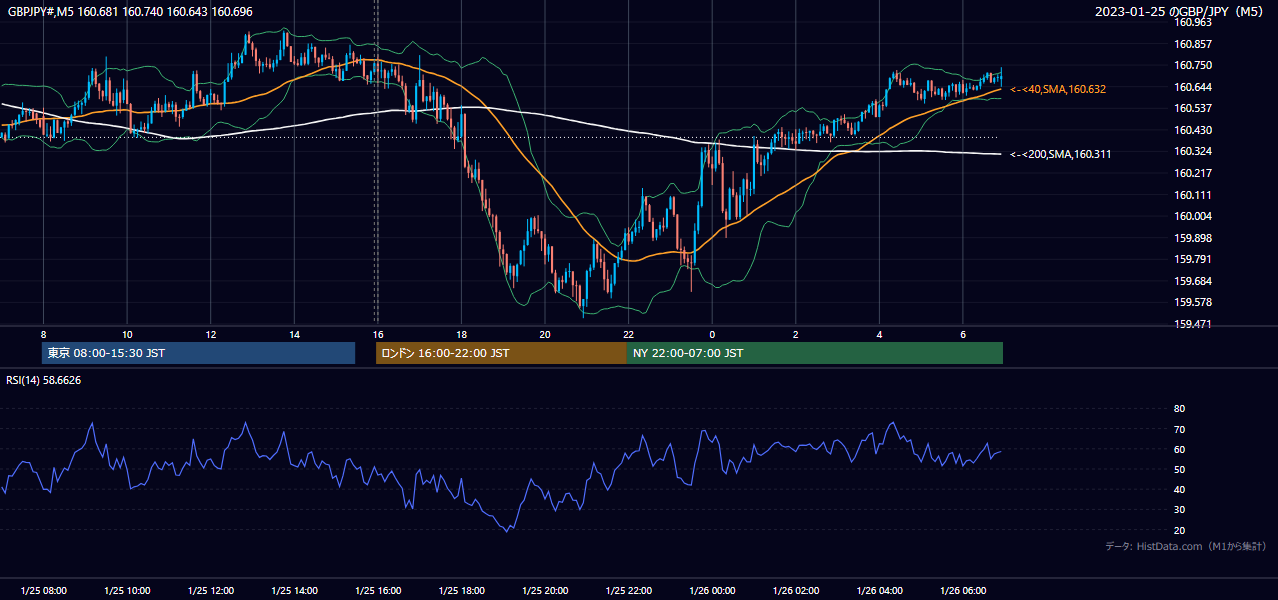1278x600 pixels.
Task: Click the 1/25 20:00 time axis label
Action: pyautogui.click(x=544, y=591)
